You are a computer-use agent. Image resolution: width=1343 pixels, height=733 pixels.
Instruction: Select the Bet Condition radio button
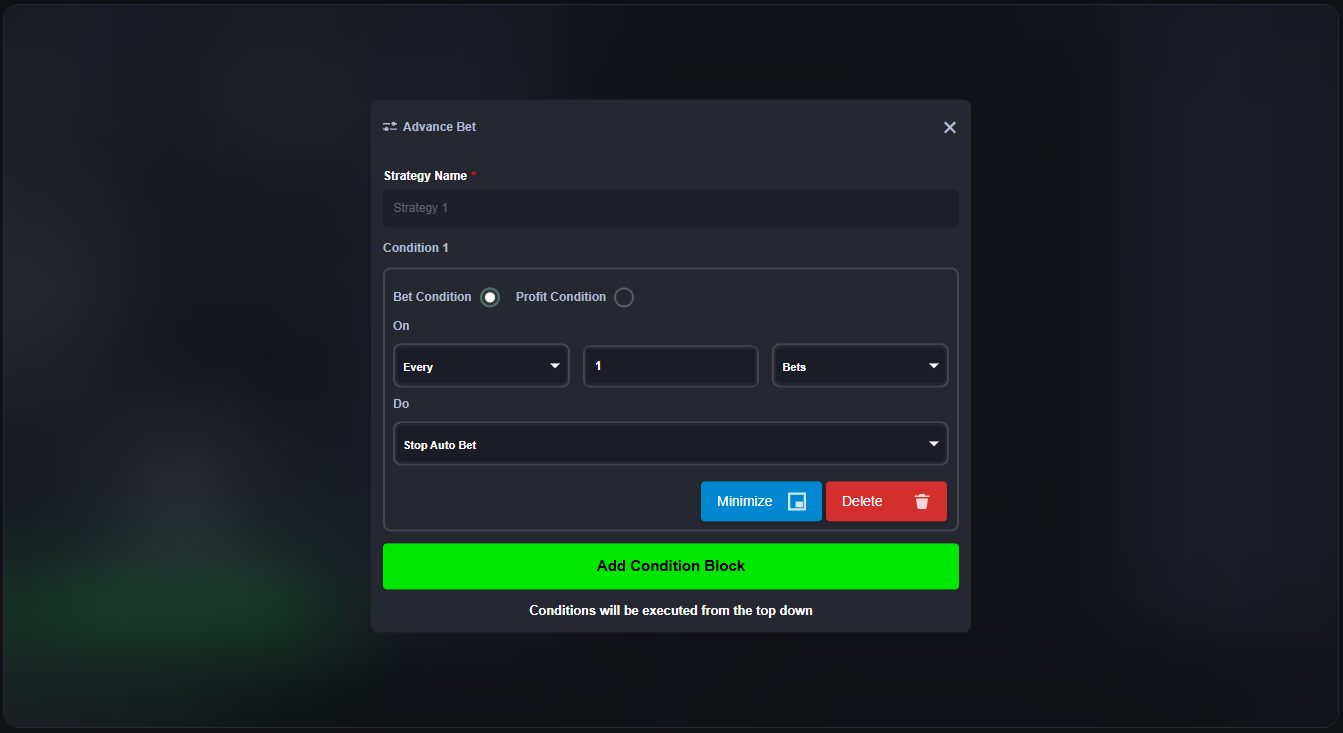490,297
